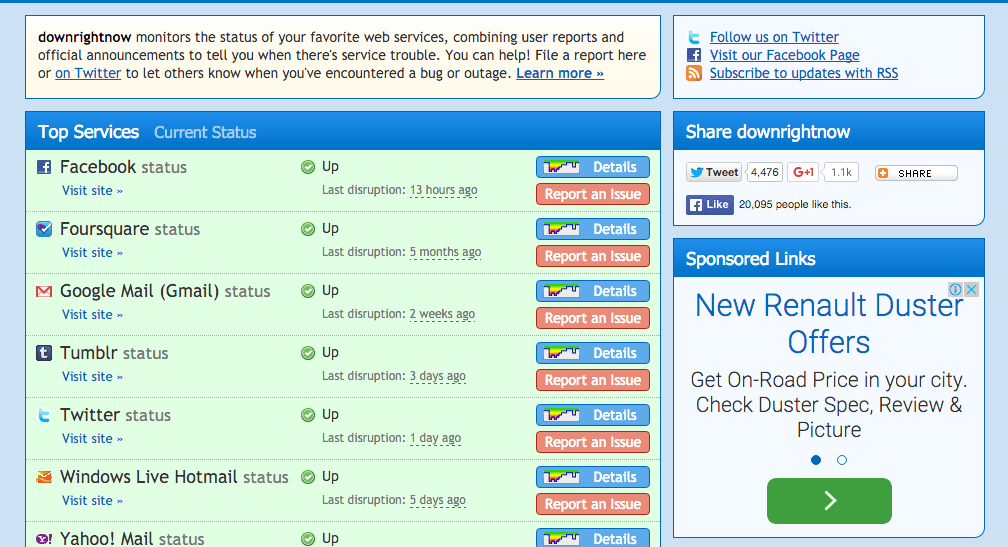Click the orange RSS feed icon
Viewport: 1008px width, 547px height.
tap(694, 73)
